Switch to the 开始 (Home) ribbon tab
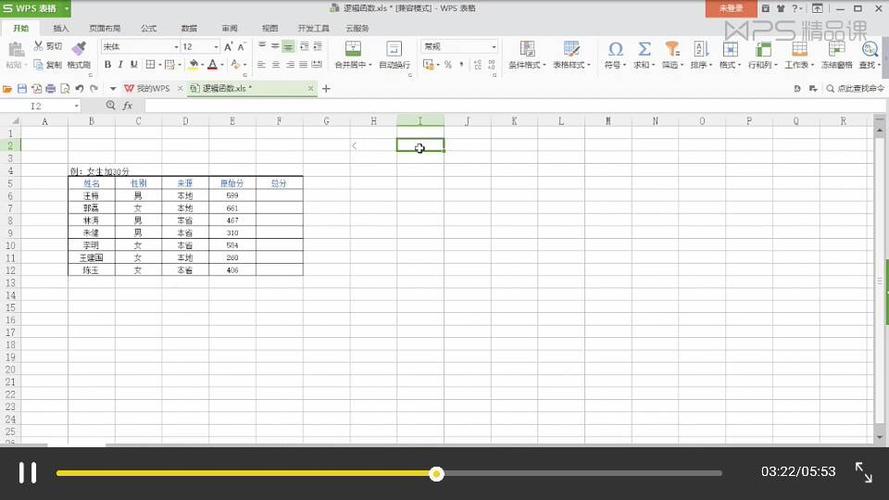This screenshot has height=500, width=889. coord(20,28)
